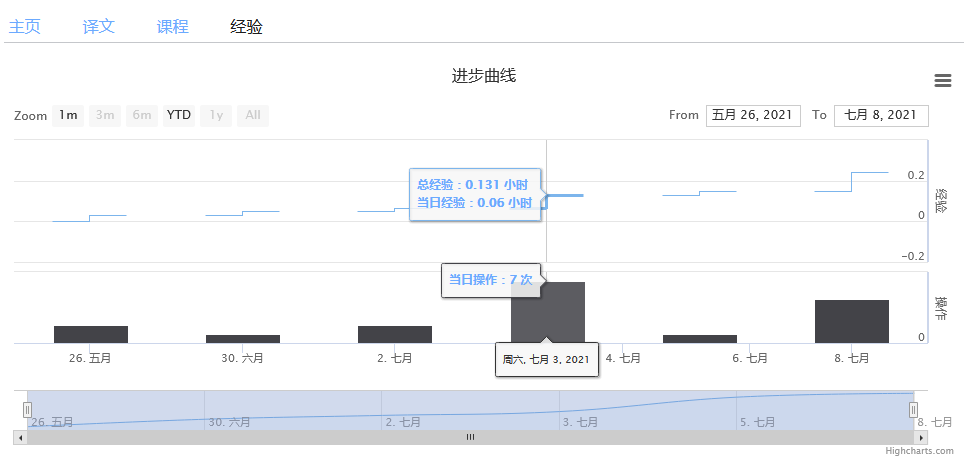Open the 课程 tab
Image resolution: width=970 pixels, height=462 pixels.
pyautogui.click(x=173, y=27)
